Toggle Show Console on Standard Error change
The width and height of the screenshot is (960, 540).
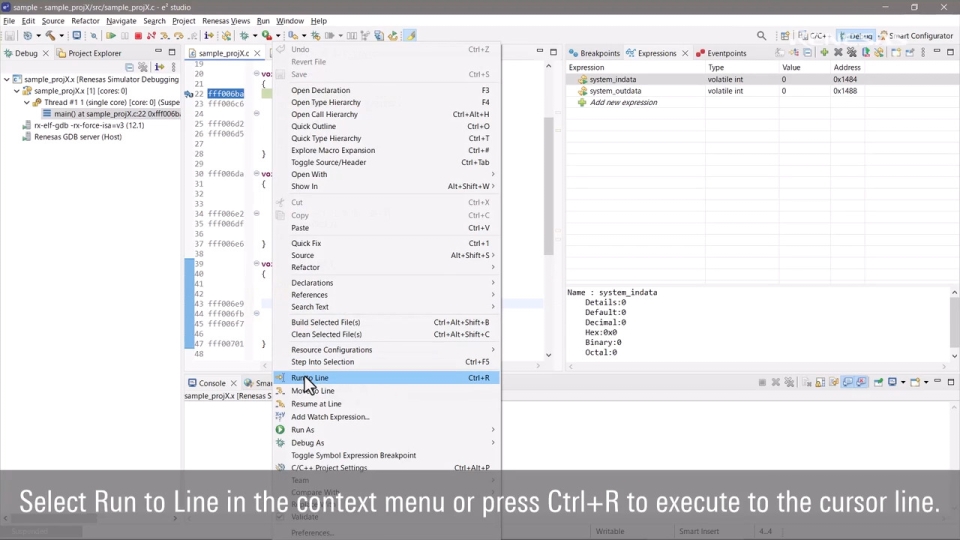(x=861, y=382)
